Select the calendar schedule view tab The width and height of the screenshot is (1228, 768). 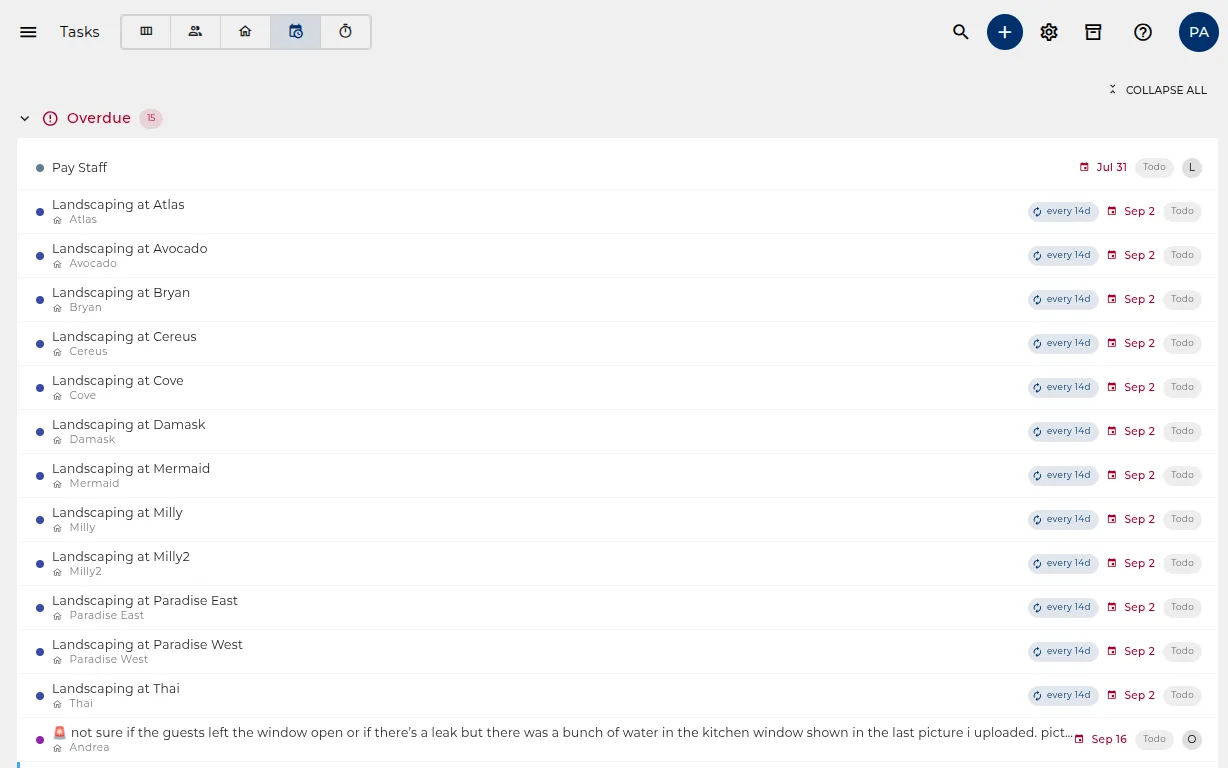point(296,32)
